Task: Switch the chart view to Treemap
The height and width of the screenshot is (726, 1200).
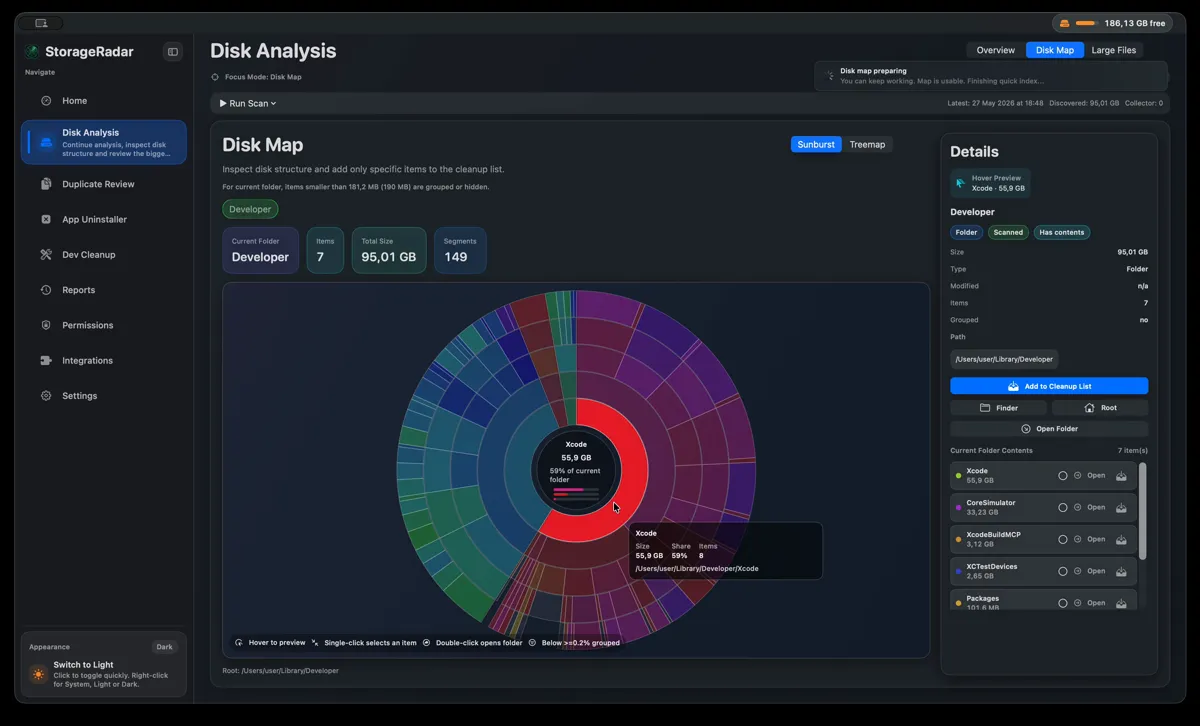Action: click(x=867, y=145)
